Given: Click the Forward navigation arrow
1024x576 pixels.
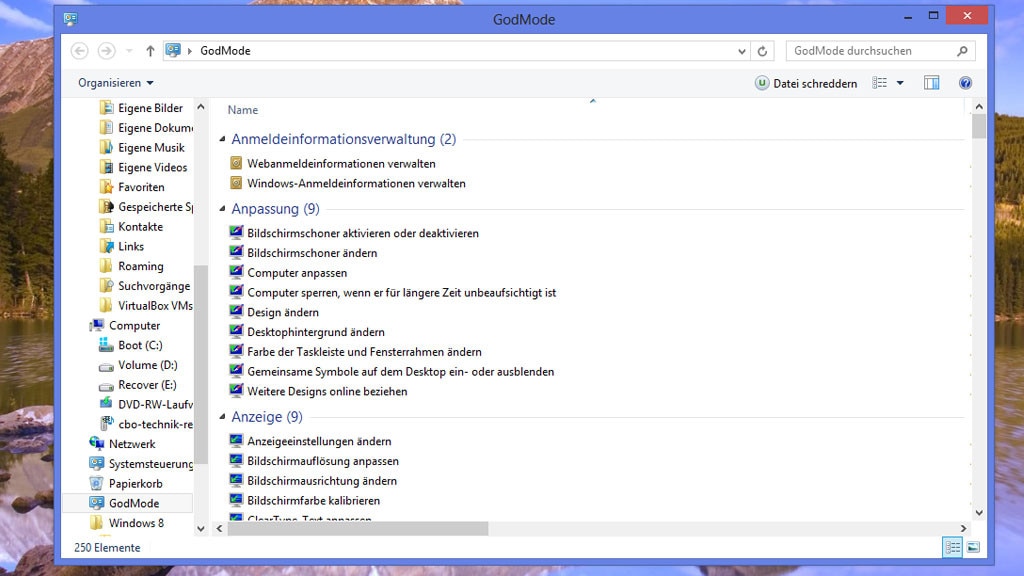Looking at the screenshot, I should click(x=106, y=50).
